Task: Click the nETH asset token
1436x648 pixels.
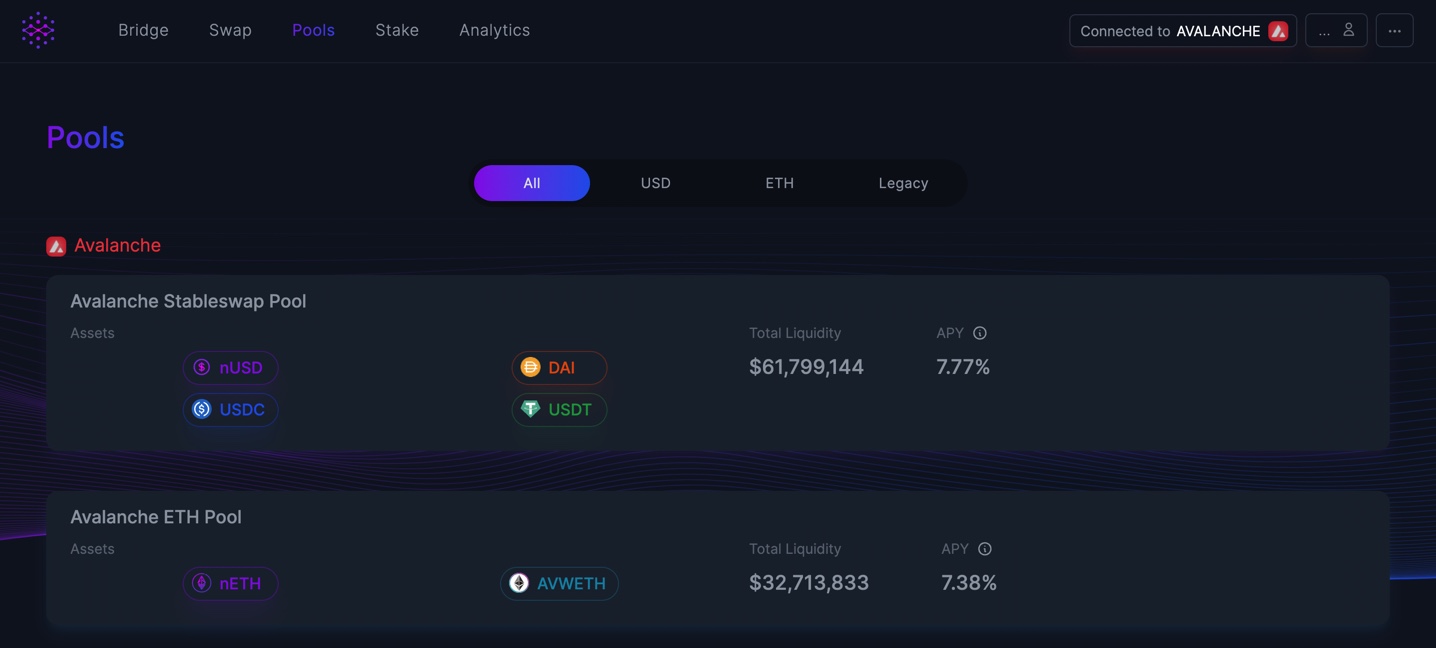Action: (x=230, y=584)
